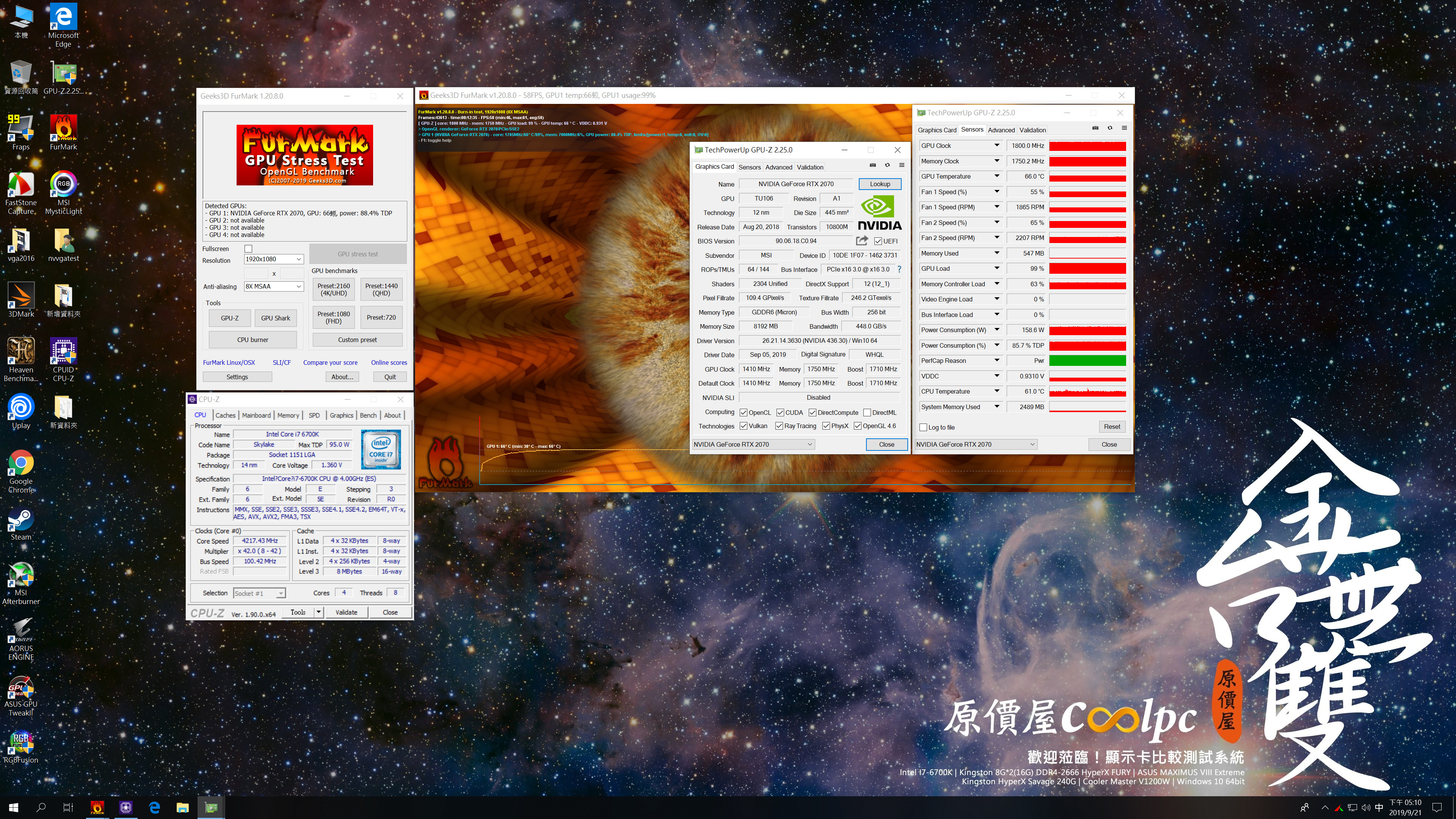Open the RGBFusion desktop icon
The height and width of the screenshot is (819, 1456).
coord(21,746)
